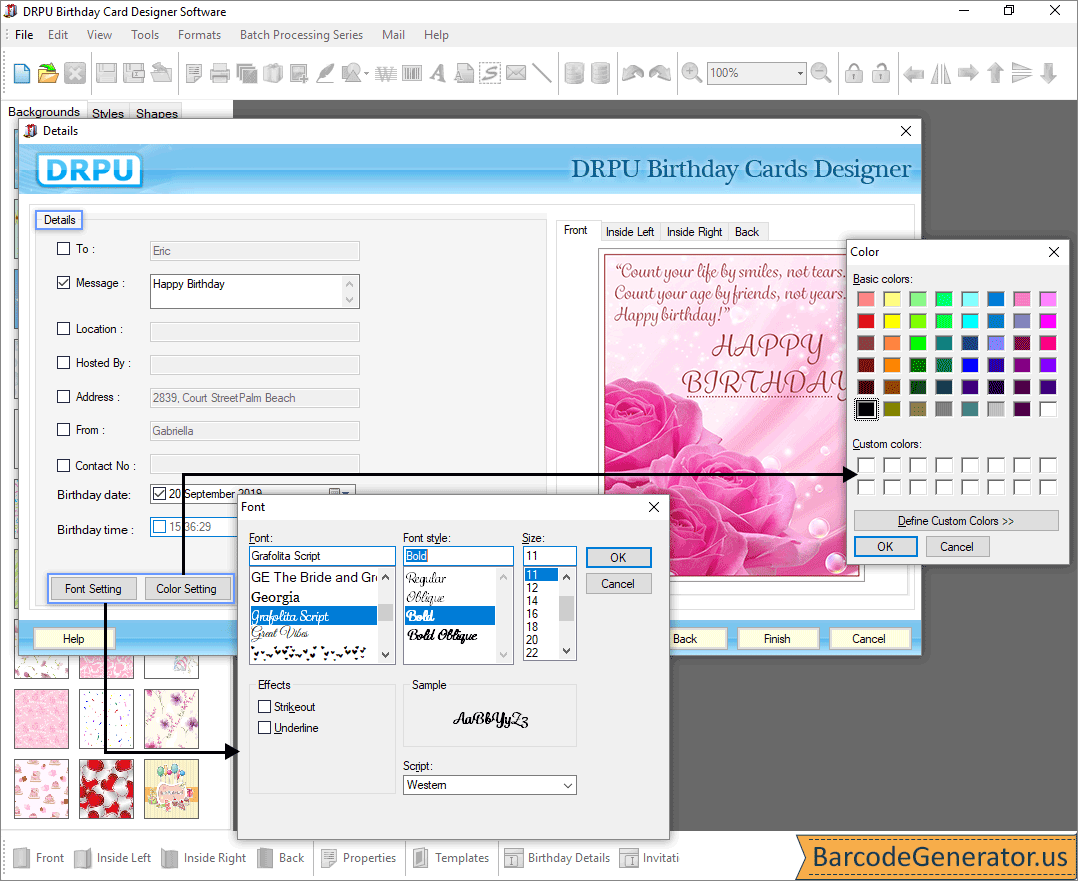
Task: Open the Tools menu
Action: click(145, 35)
